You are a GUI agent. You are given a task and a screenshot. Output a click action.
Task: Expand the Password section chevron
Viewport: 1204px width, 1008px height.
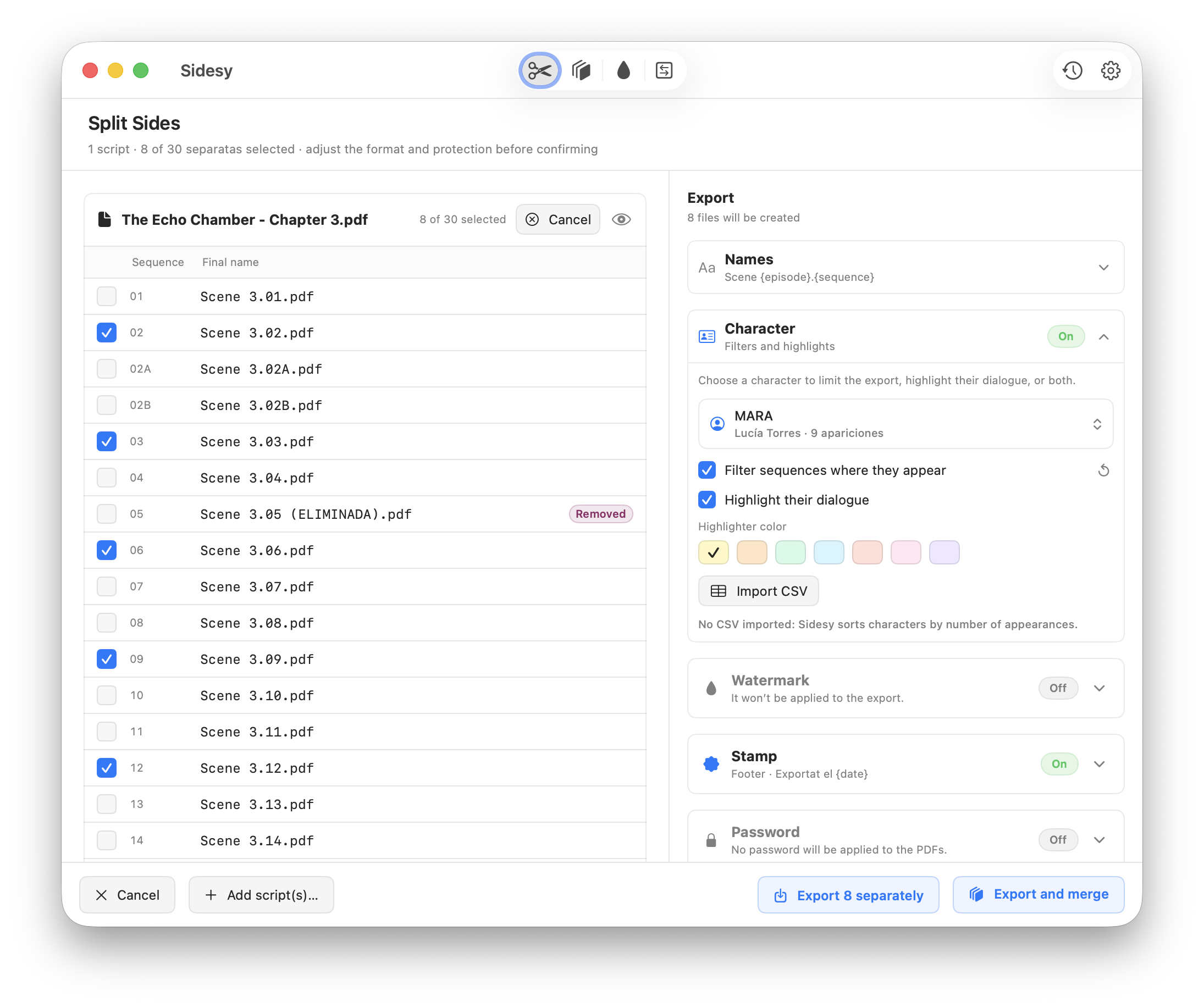coord(1098,840)
